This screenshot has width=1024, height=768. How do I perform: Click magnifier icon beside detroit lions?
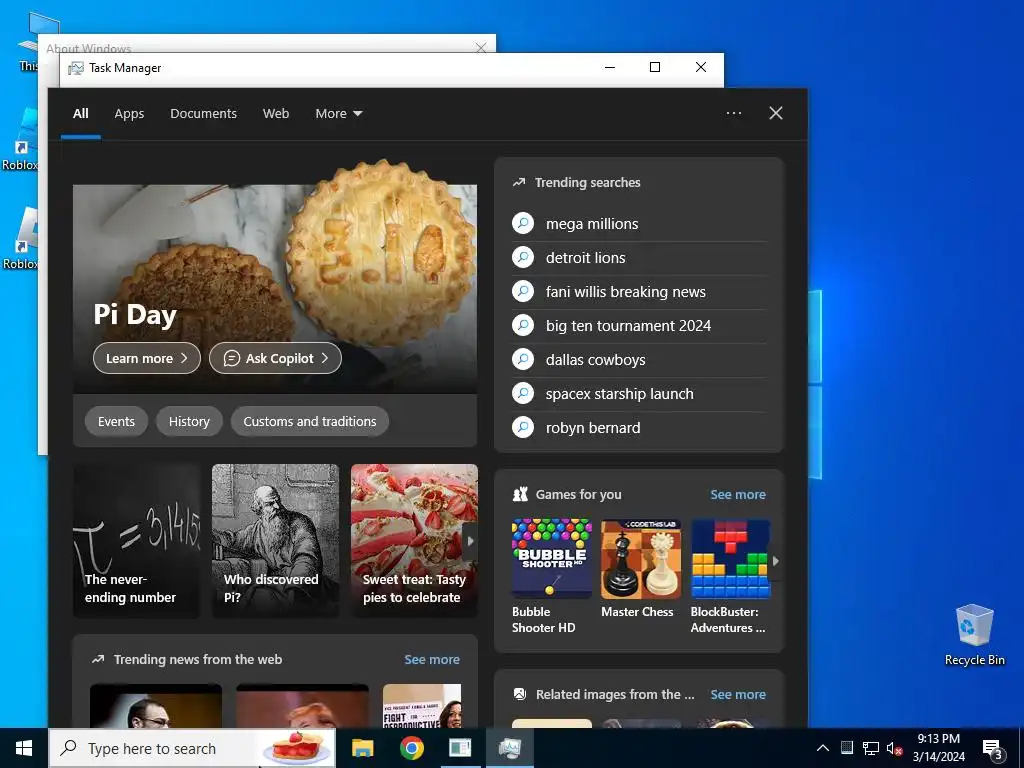[523, 257]
